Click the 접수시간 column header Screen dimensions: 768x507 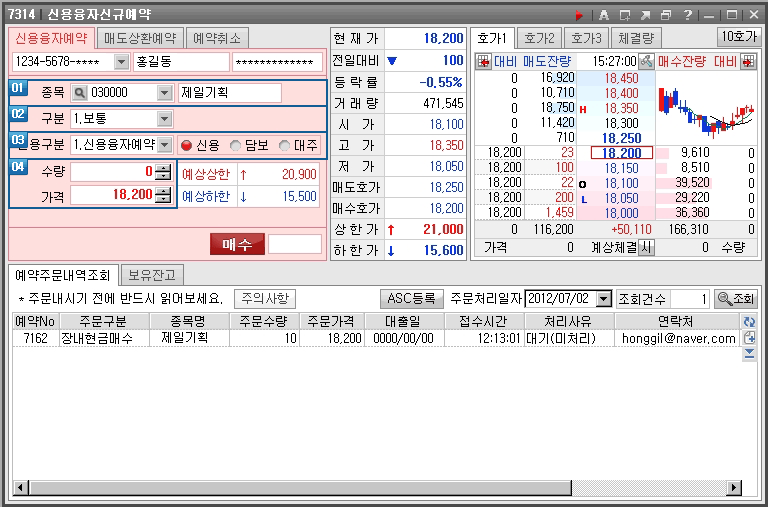coord(484,322)
